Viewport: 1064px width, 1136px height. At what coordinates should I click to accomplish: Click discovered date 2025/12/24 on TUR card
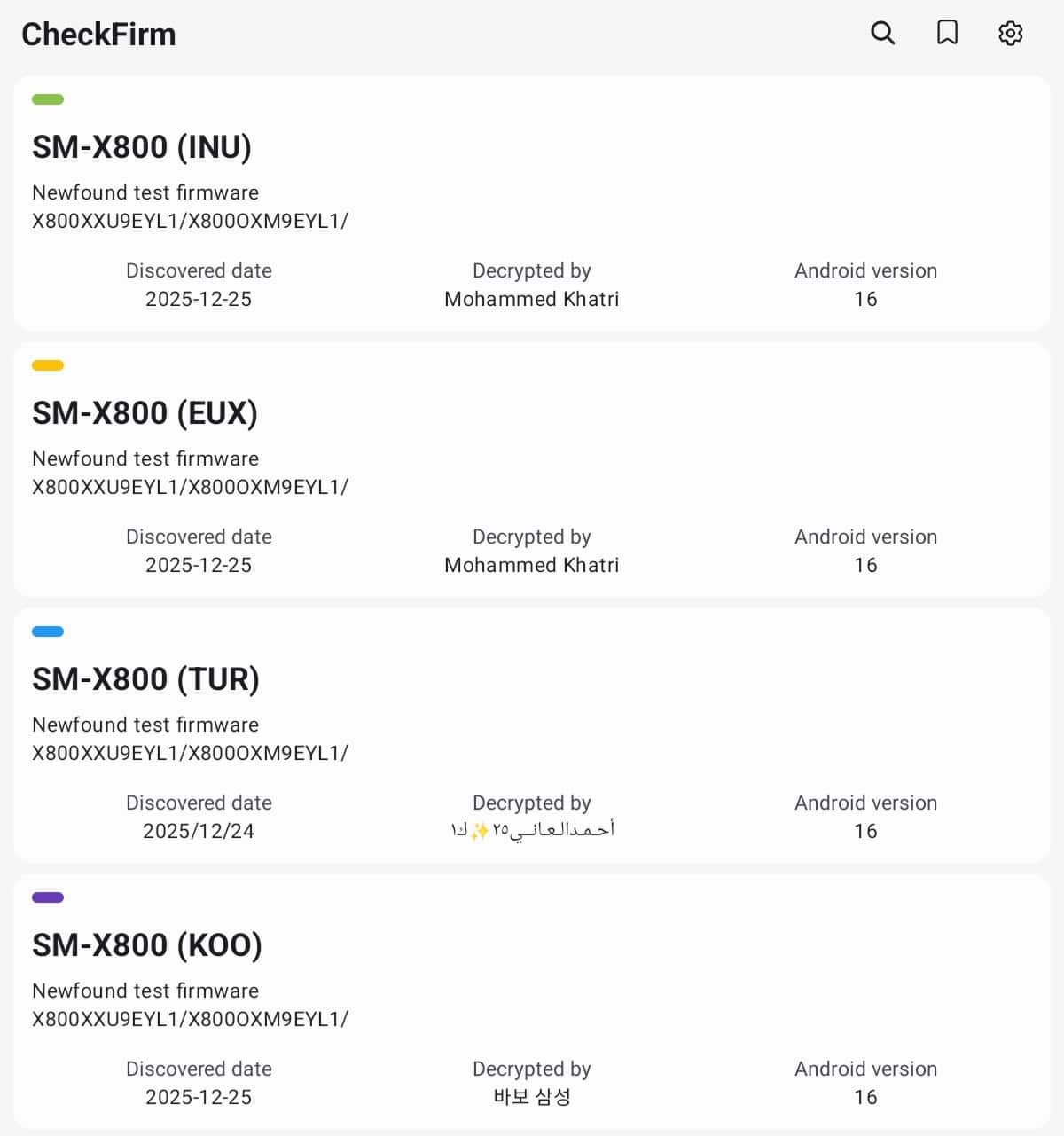click(x=199, y=831)
